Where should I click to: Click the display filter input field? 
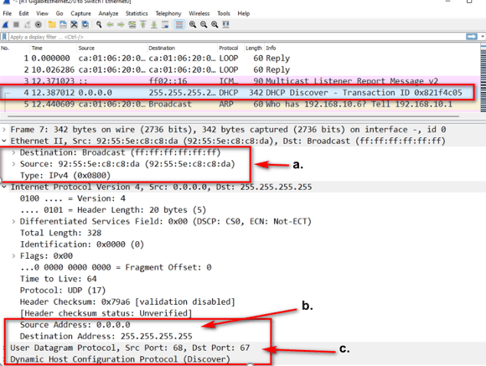point(237,37)
